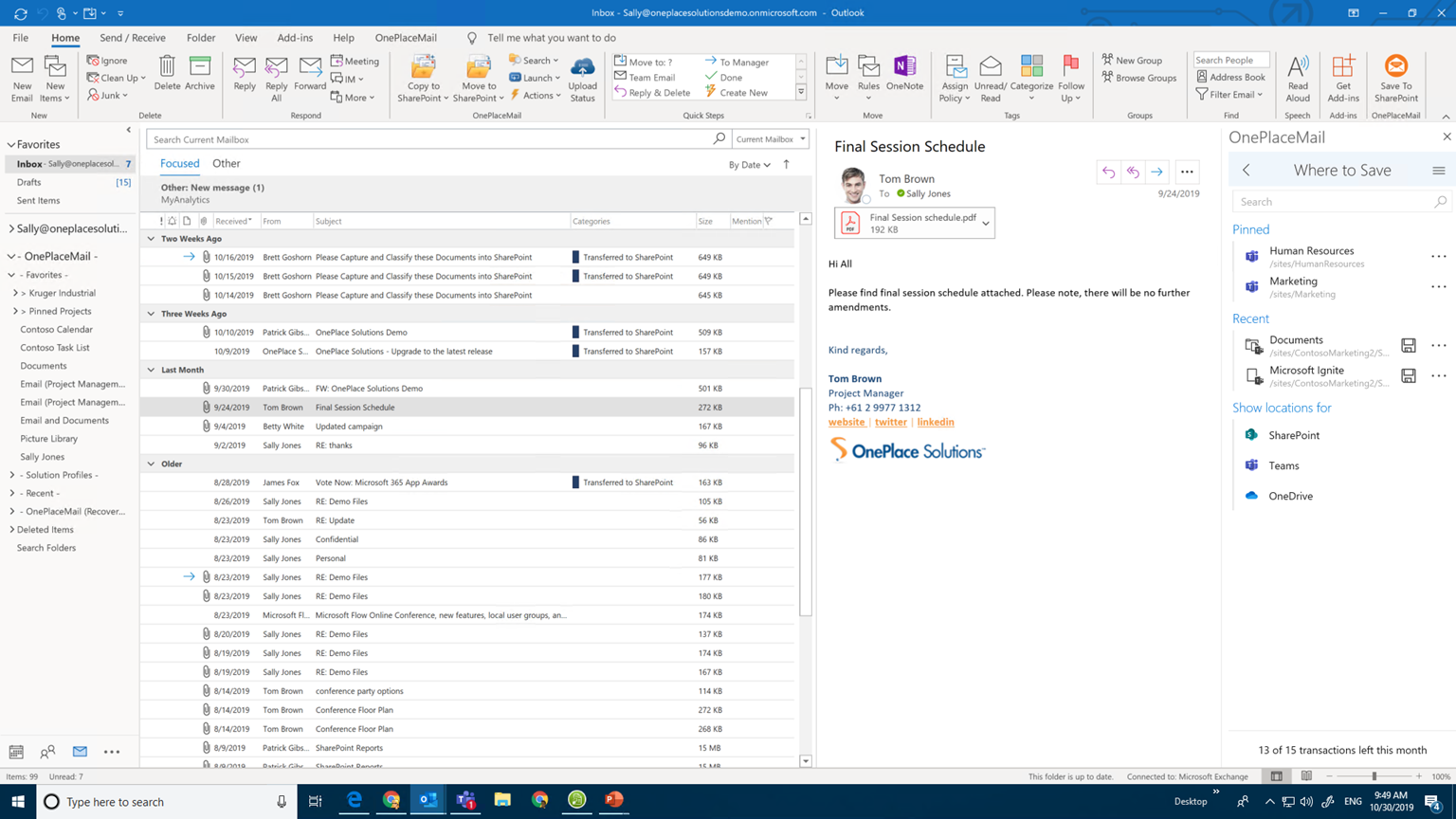Open the File menu
This screenshot has height=819, width=1456.
(20, 38)
